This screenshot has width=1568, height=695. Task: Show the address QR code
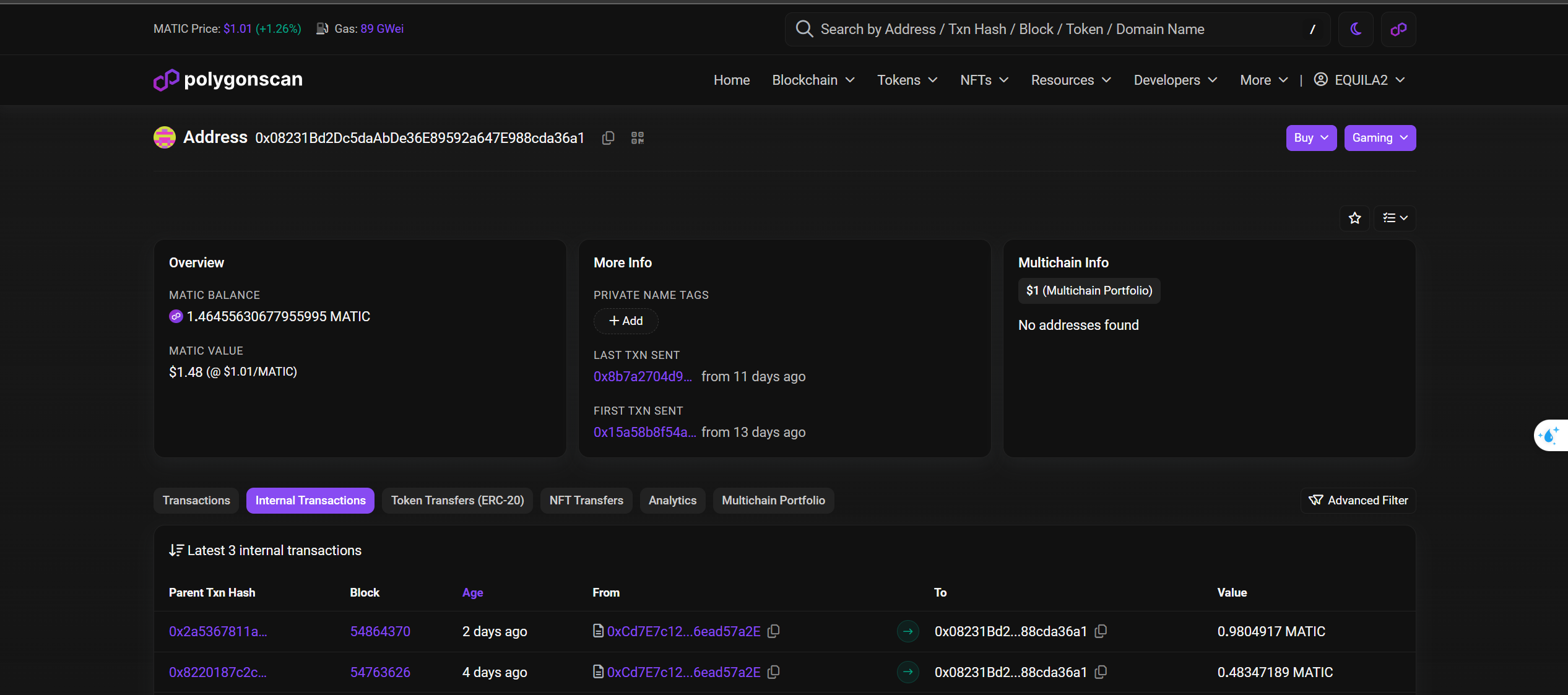638,138
